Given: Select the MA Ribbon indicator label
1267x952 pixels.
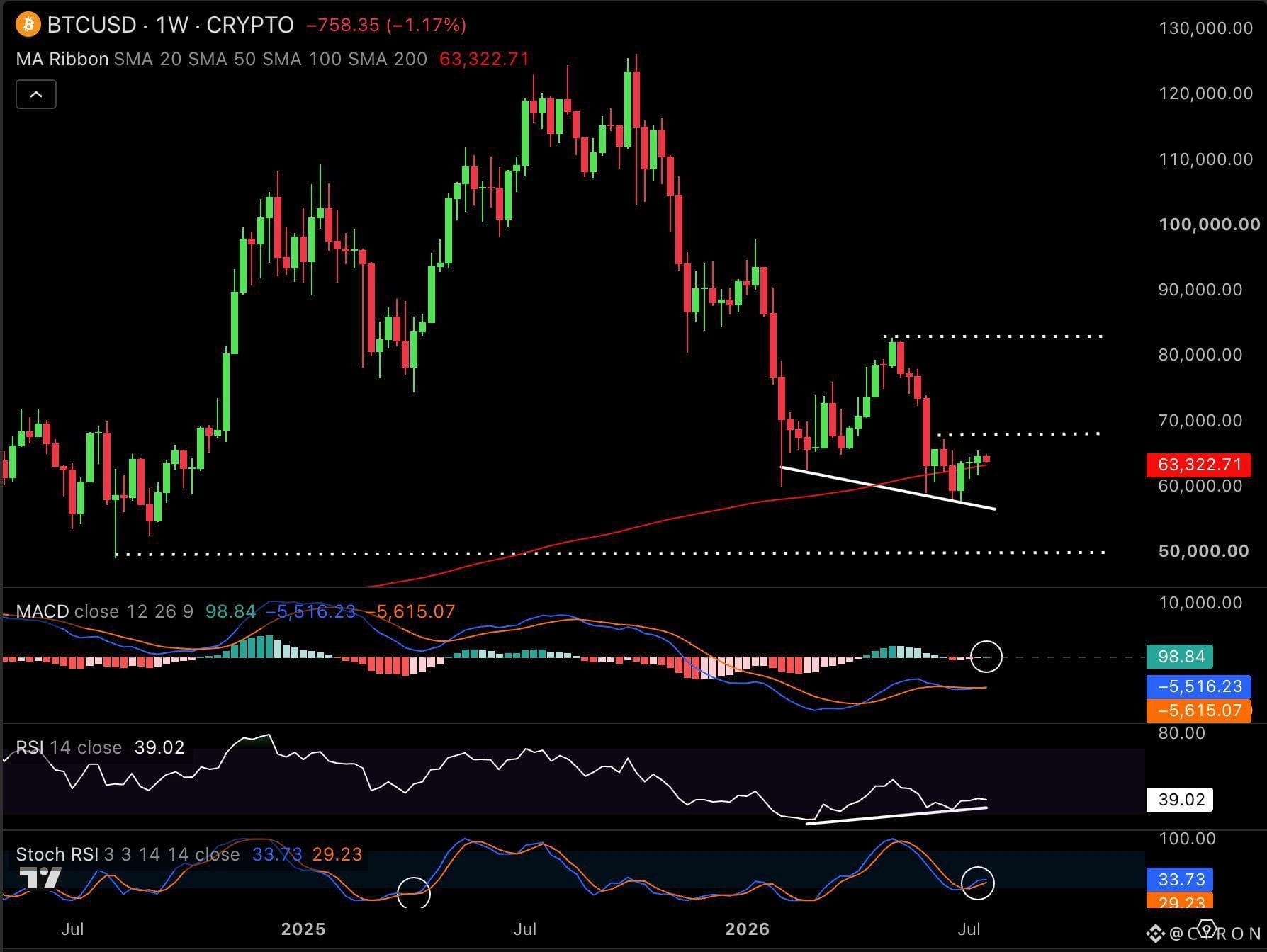Looking at the screenshot, I should (x=62, y=59).
